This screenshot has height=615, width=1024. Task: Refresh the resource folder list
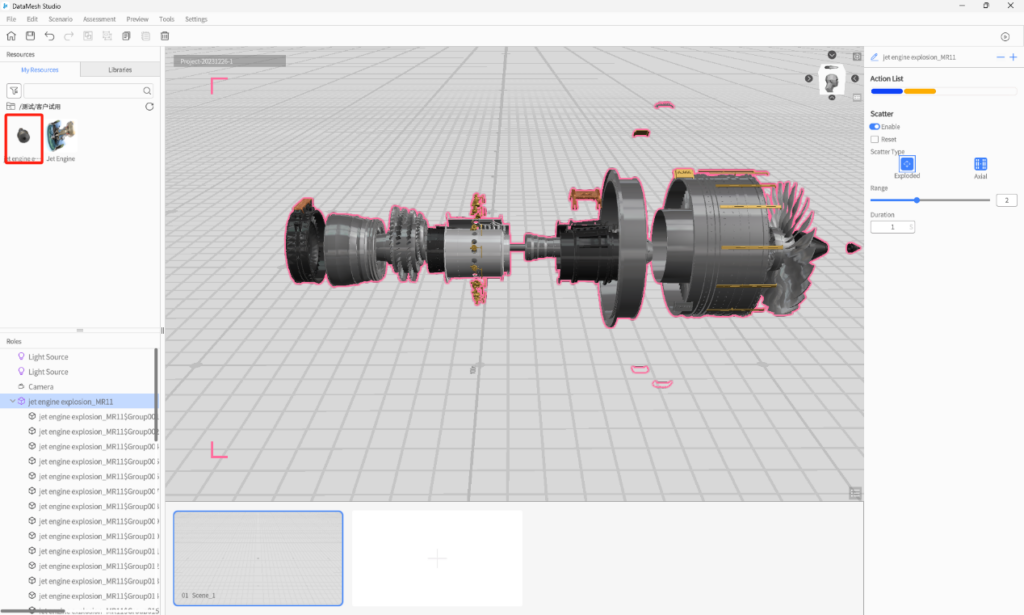(x=150, y=106)
